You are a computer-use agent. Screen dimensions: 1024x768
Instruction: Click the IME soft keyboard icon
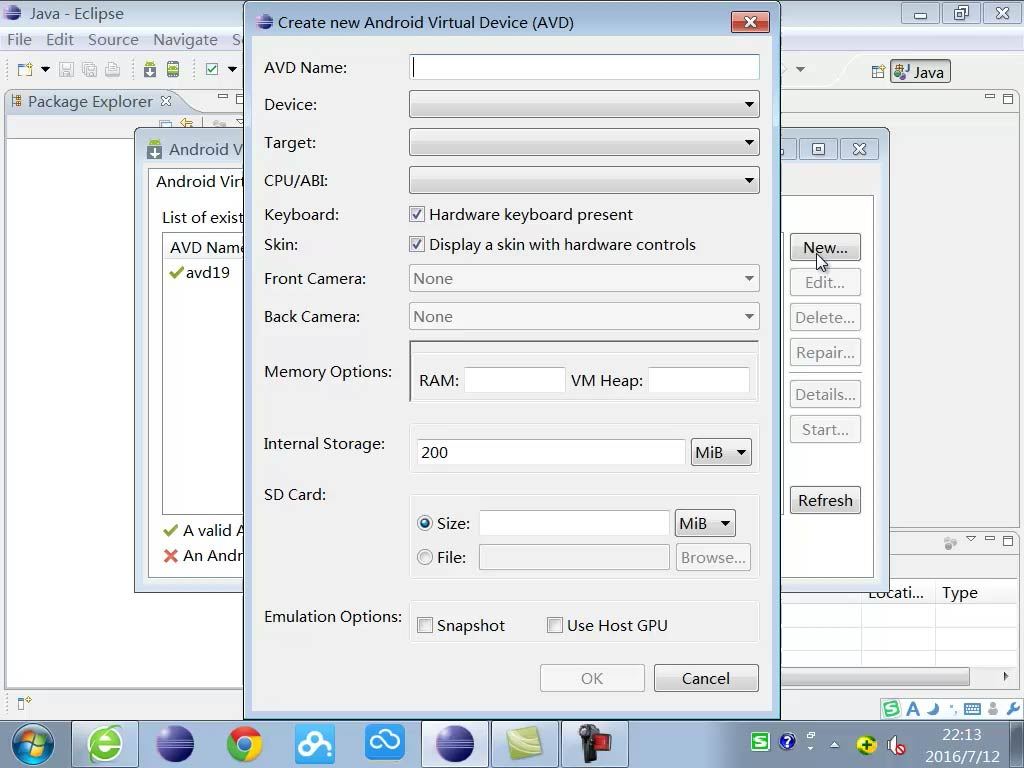pyautogui.click(x=972, y=709)
